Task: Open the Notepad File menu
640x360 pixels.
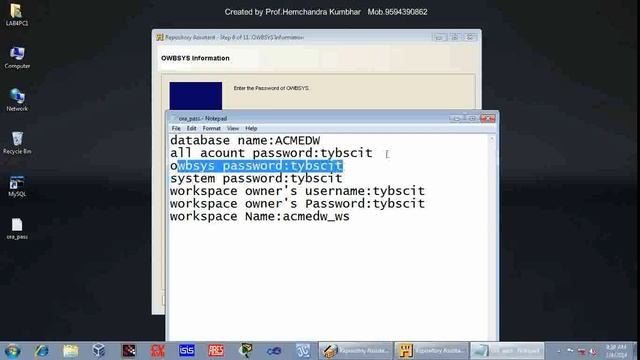Action: [176, 128]
